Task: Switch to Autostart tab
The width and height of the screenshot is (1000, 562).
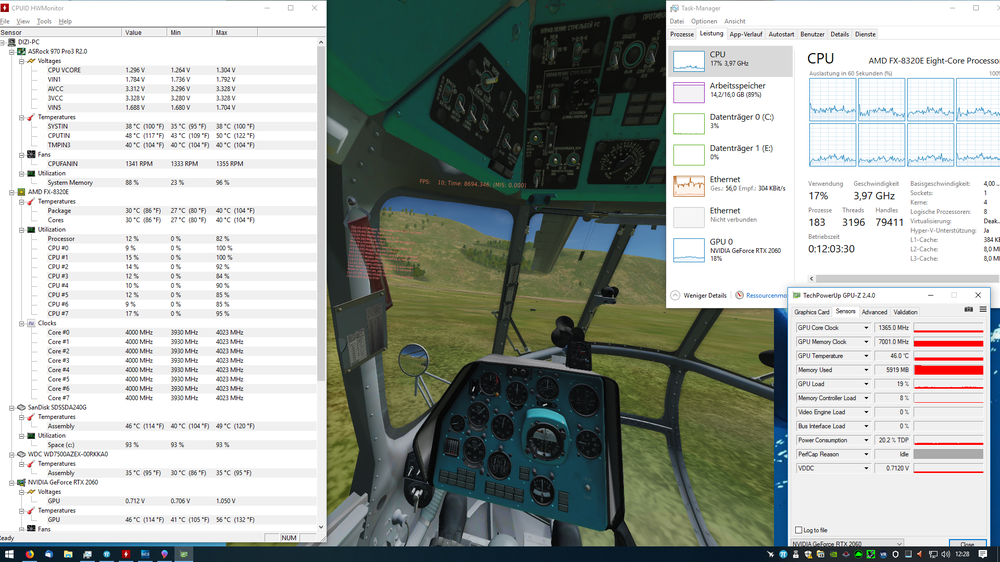Action: coord(781,34)
